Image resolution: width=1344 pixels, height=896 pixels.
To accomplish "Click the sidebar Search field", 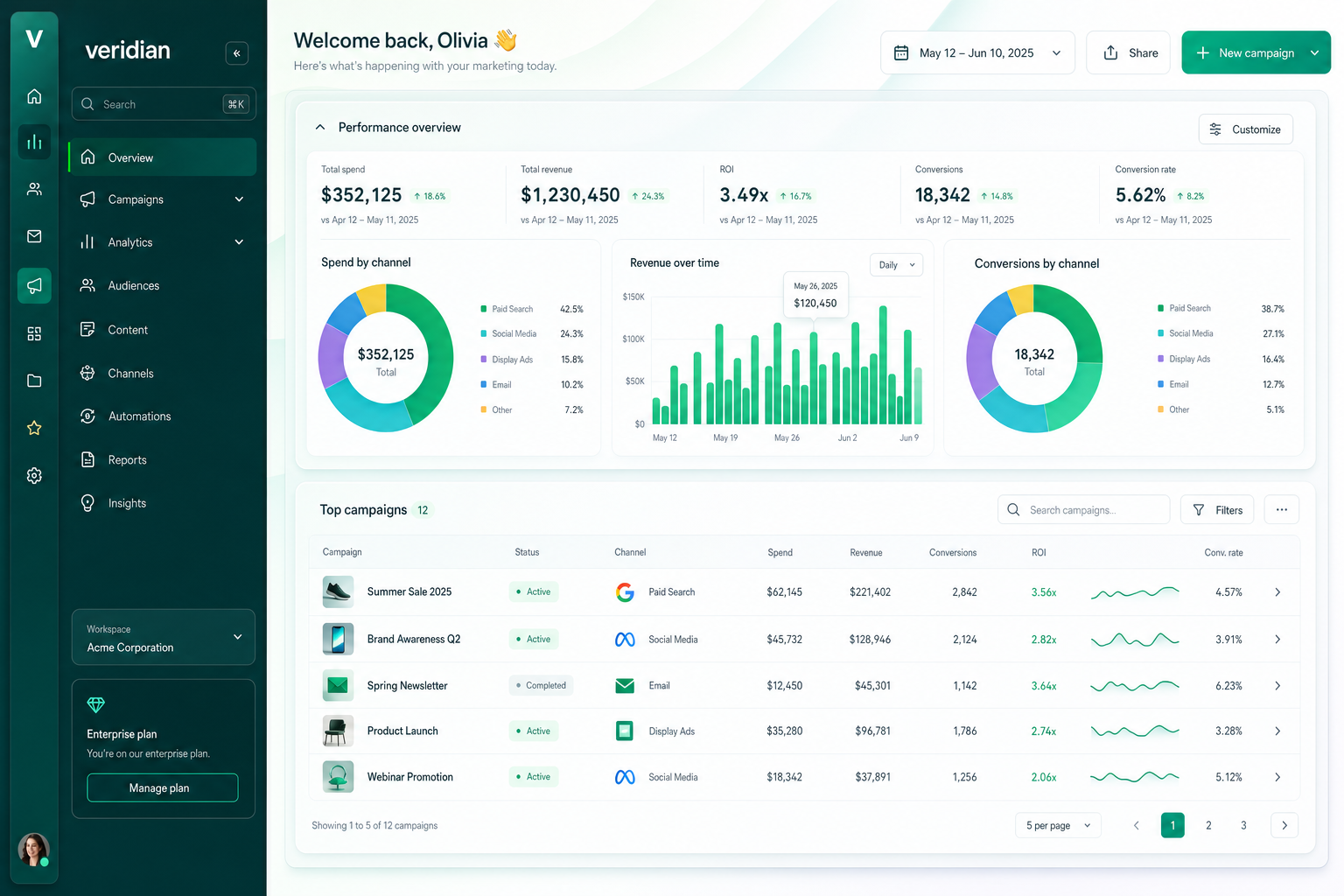I will (x=164, y=104).
